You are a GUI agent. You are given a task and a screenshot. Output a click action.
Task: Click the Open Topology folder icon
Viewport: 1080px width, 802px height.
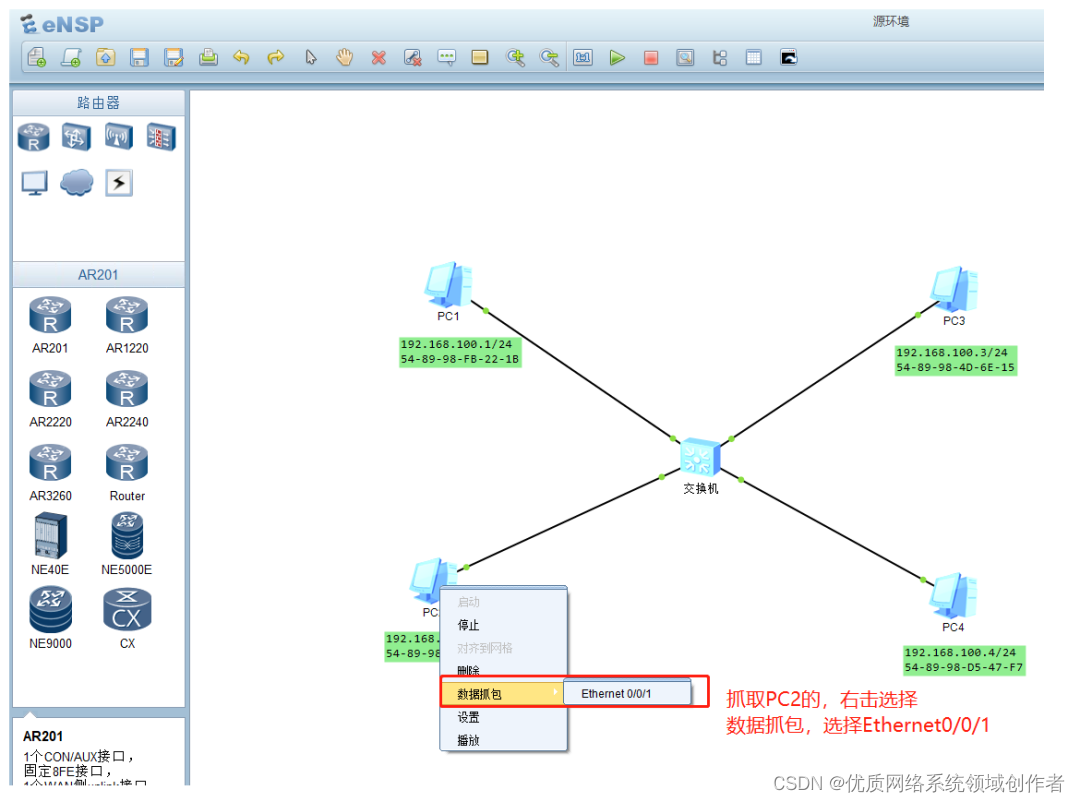click(x=105, y=57)
